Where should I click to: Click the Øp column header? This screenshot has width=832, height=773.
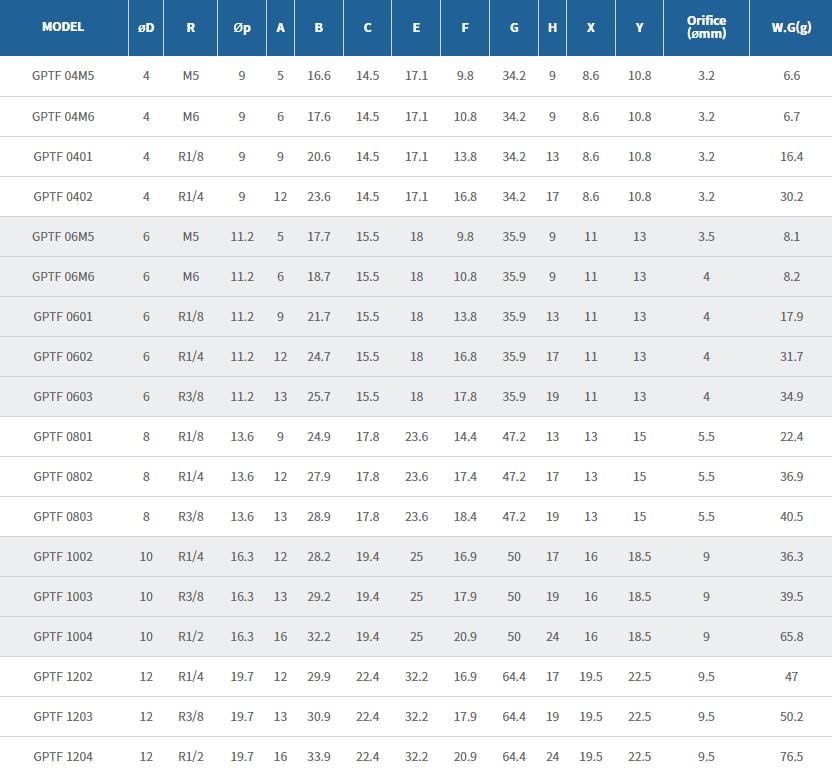241,27
